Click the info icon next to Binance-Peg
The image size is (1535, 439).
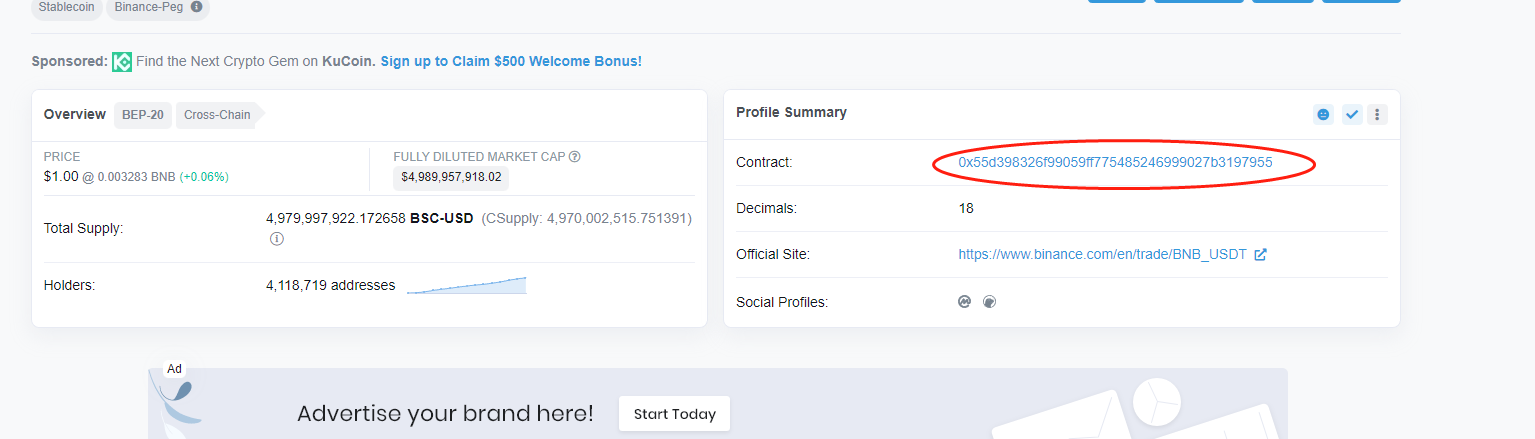(x=196, y=6)
